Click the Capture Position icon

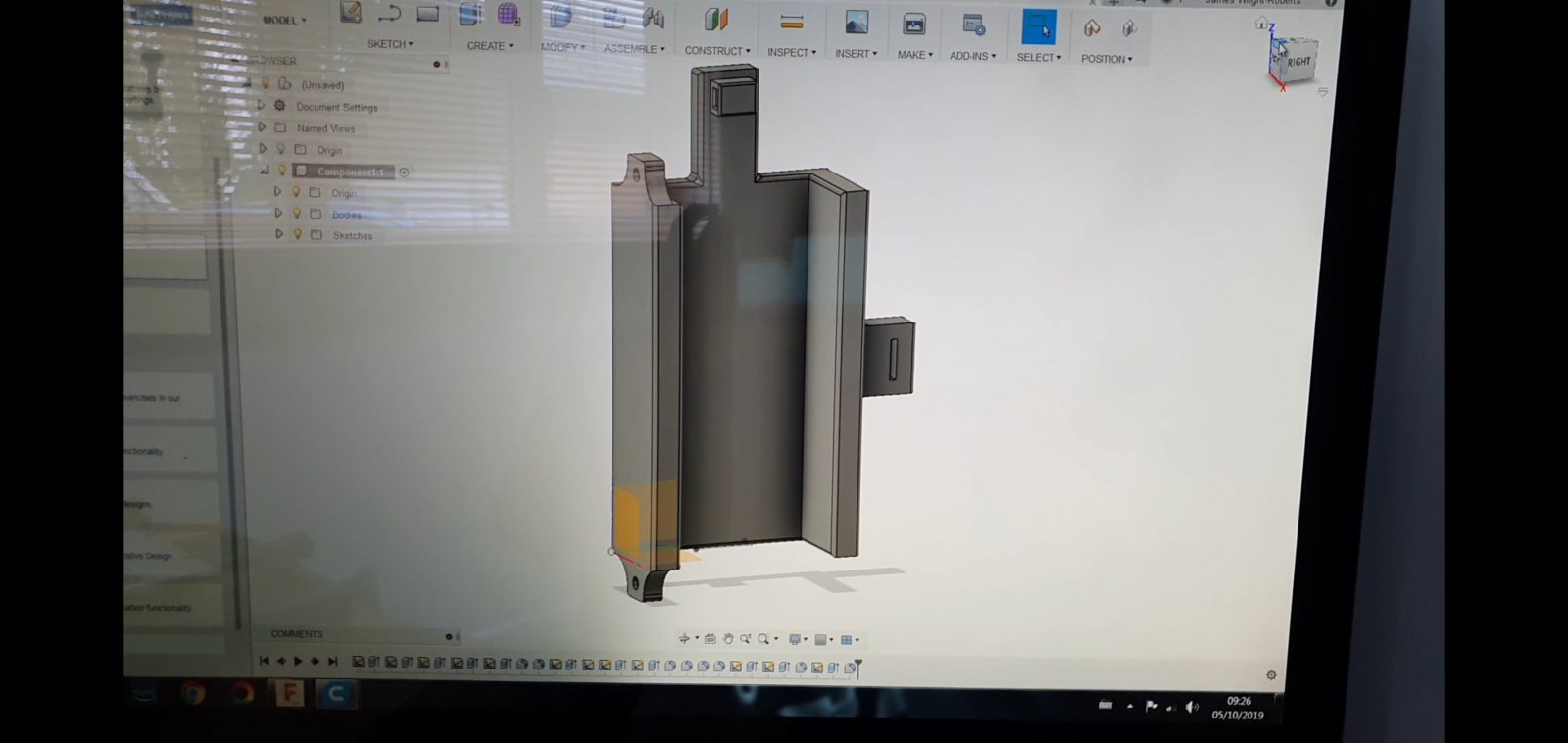click(x=1092, y=29)
